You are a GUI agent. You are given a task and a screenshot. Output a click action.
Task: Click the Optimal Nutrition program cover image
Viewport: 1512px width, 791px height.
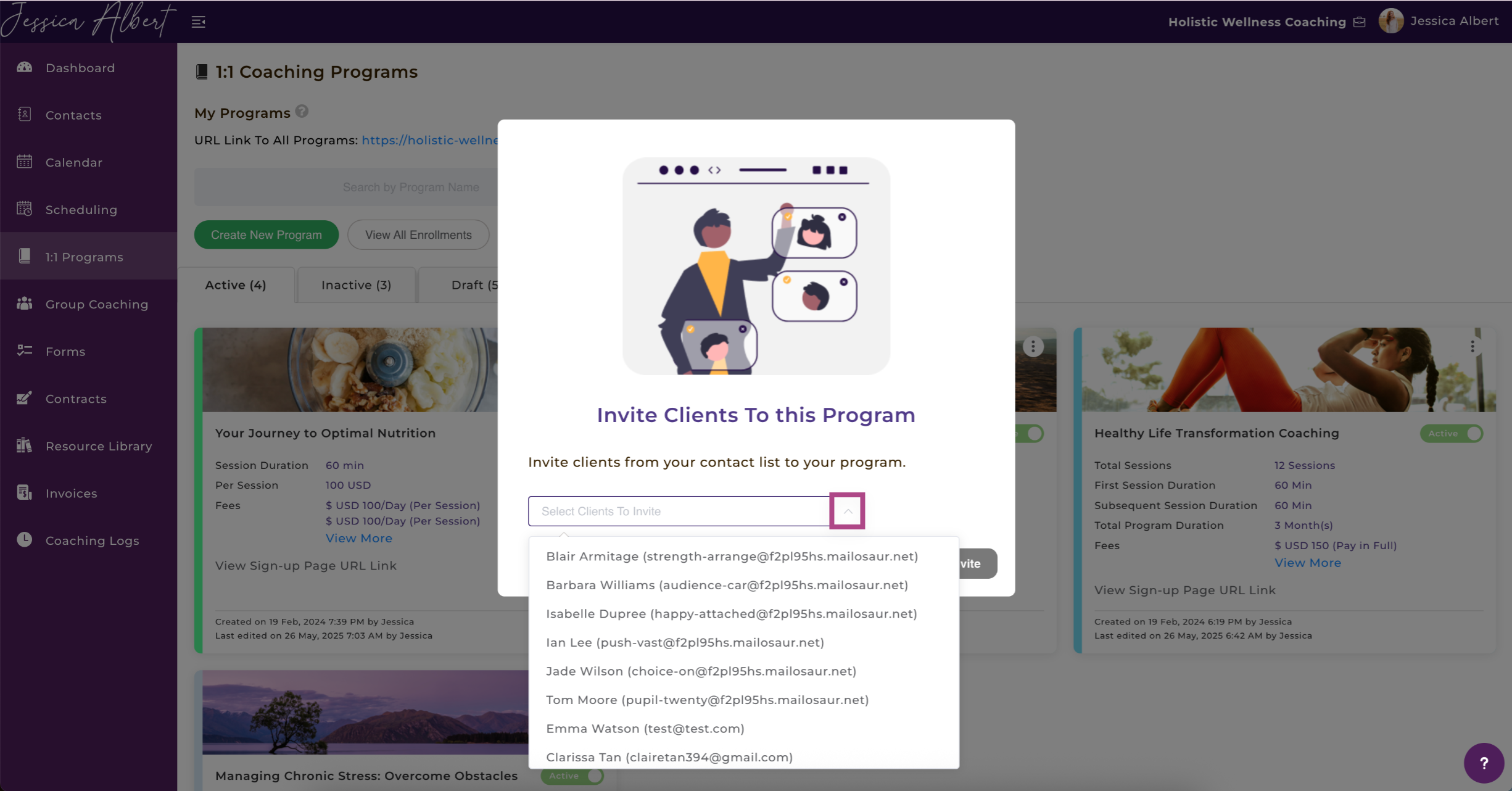pos(350,370)
